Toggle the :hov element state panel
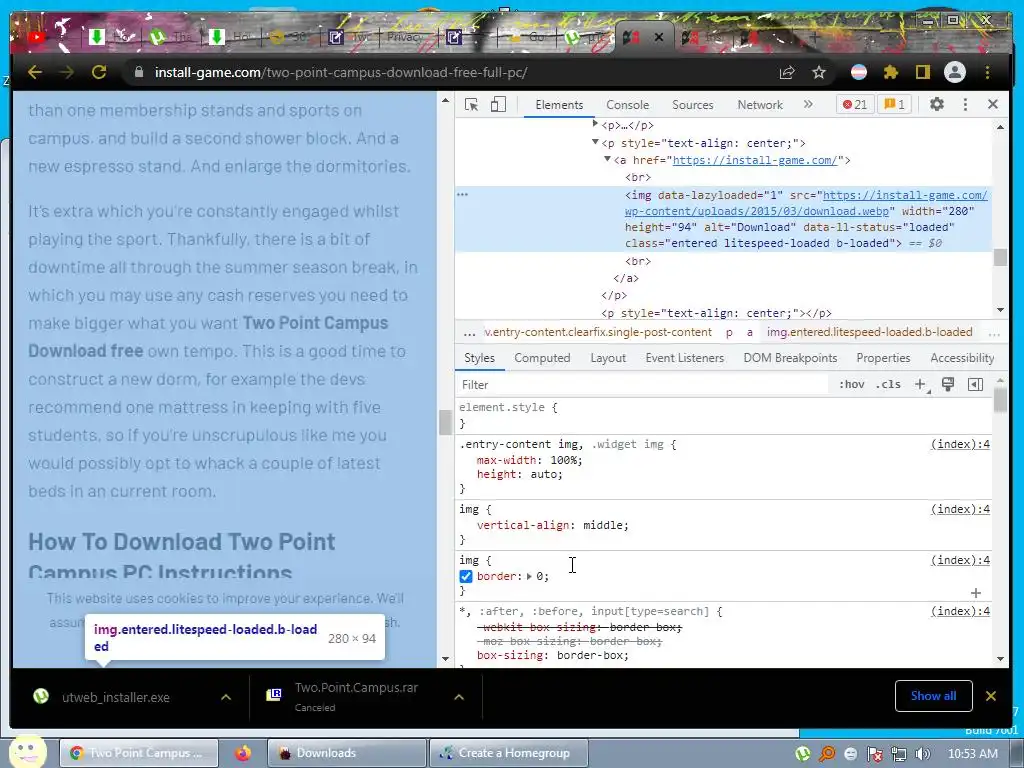Viewport: 1024px width, 768px height. pyautogui.click(x=852, y=385)
